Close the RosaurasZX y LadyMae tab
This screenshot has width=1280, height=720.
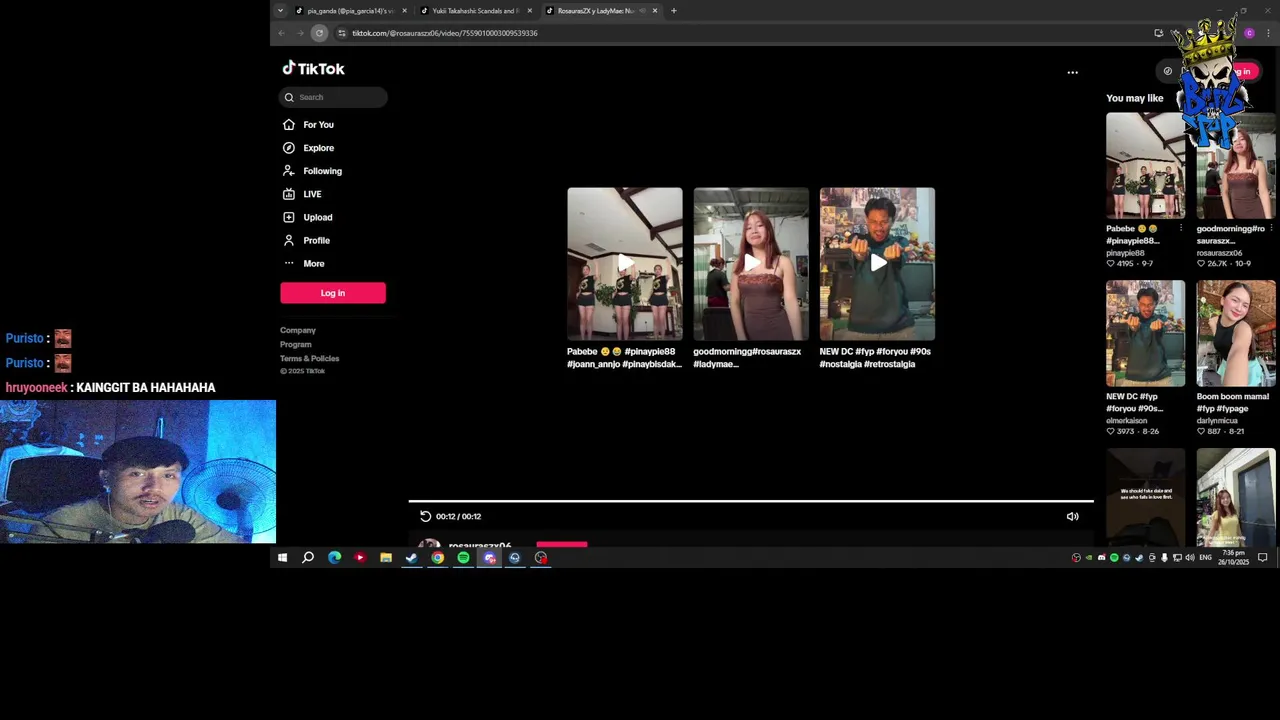tap(655, 11)
